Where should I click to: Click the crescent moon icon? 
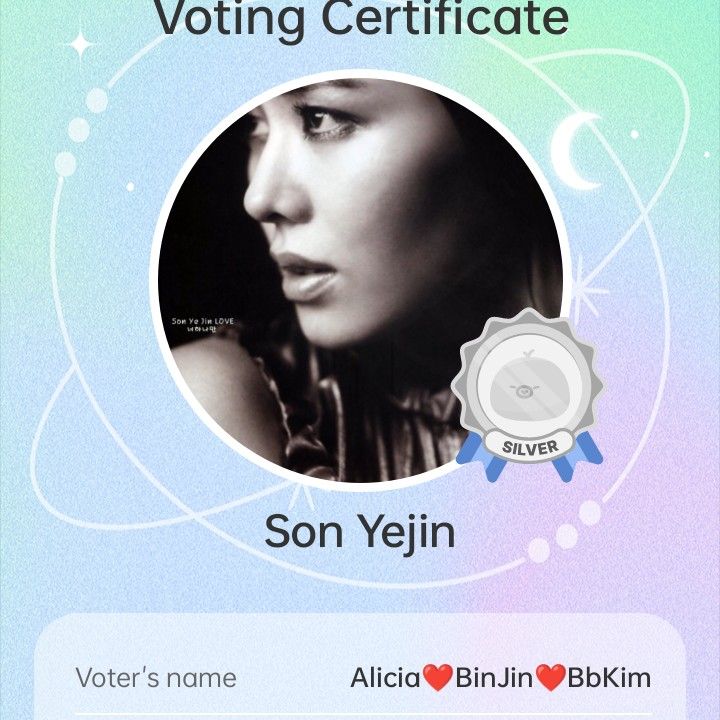pyautogui.click(x=574, y=151)
